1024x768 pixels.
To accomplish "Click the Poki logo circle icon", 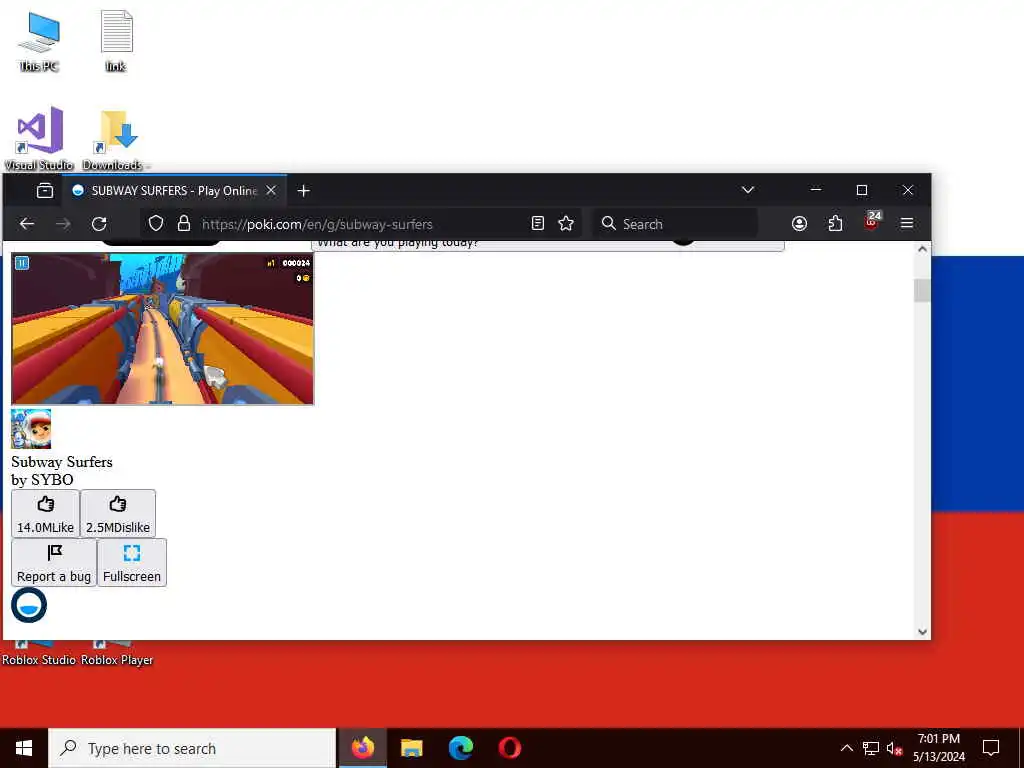I will coord(29,605).
